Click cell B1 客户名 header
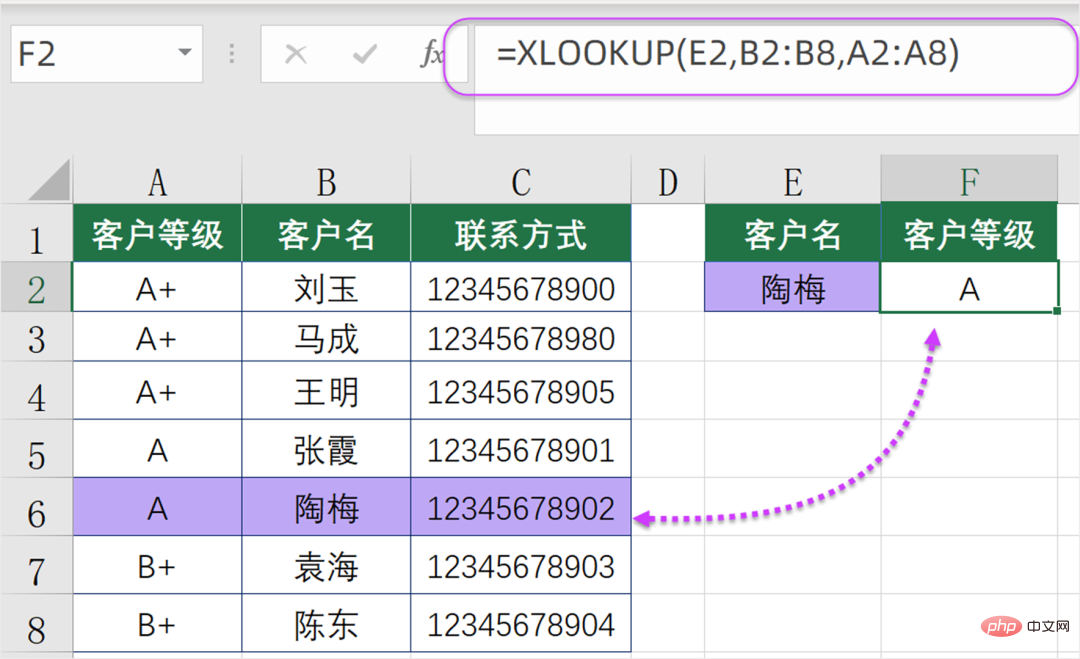 tap(326, 233)
